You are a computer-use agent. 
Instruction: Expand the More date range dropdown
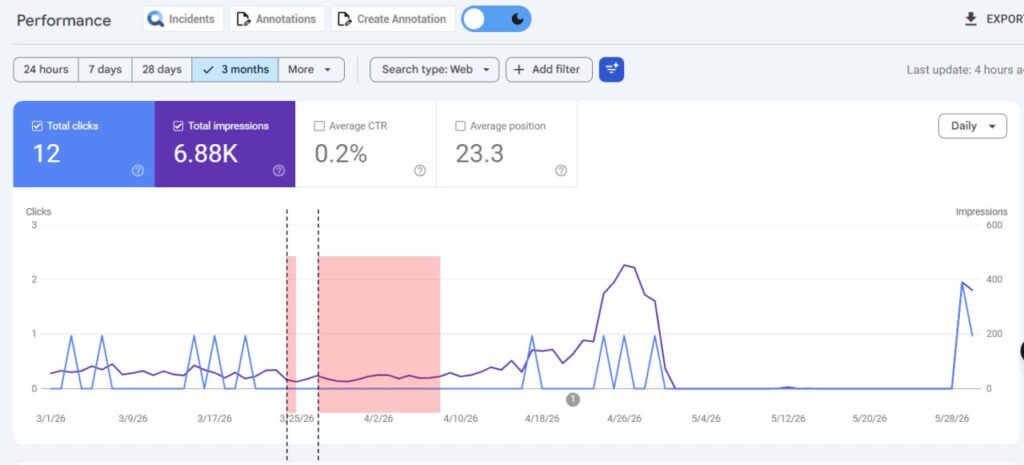311,69
